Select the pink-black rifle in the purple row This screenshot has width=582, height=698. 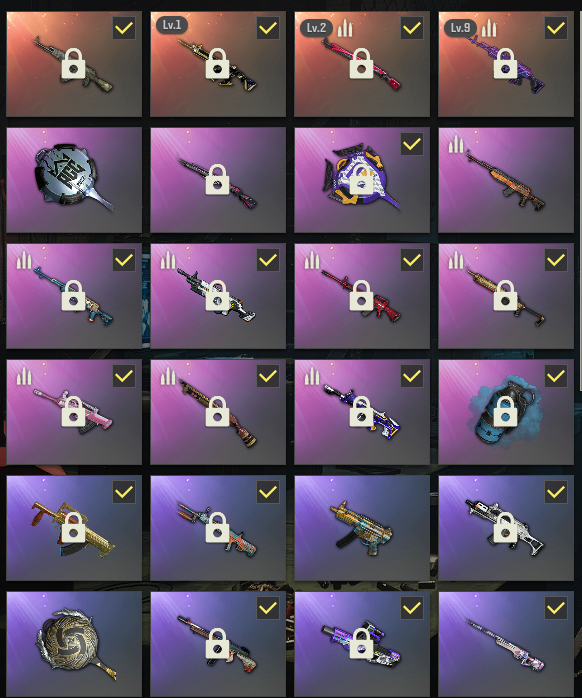pyautogui.click(x=218, y=180)
